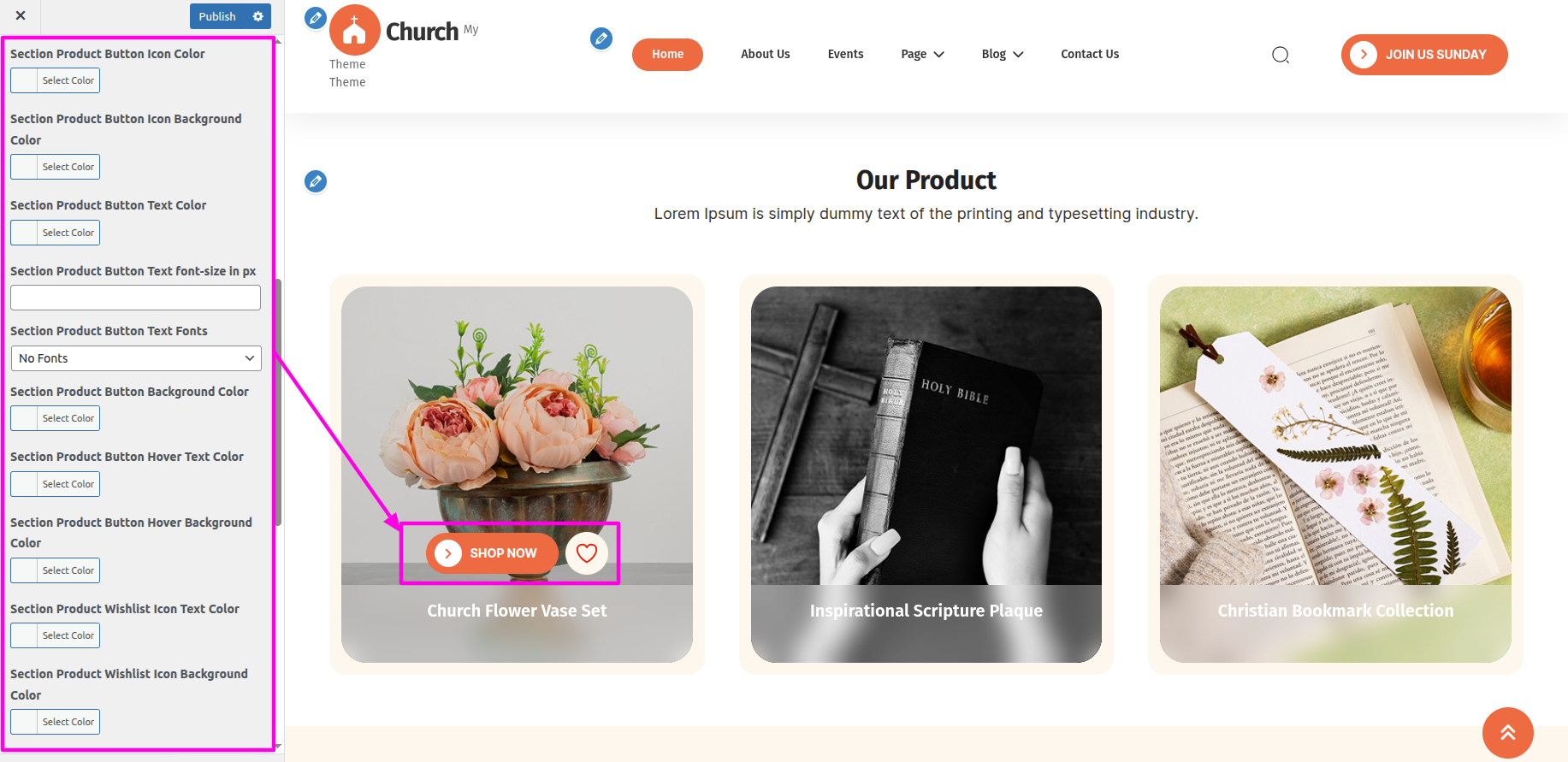The width and height of the screenshot is (1568, 762).
Task: Click the Publish button
Action: click(x=217, y=16)
